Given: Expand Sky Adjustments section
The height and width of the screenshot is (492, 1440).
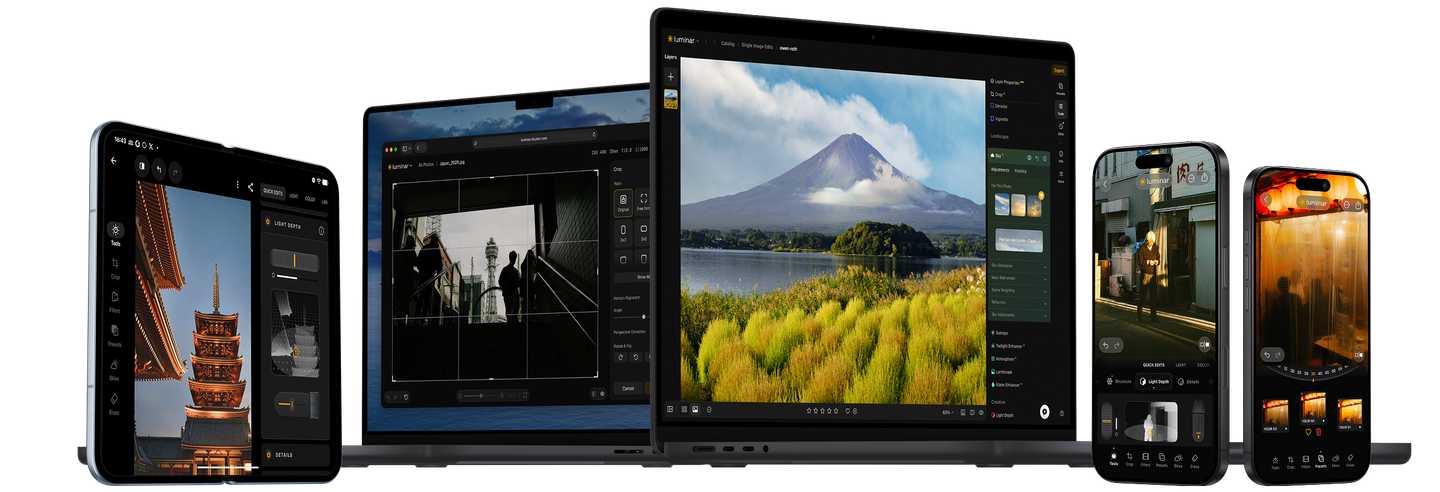Looking at the screenshot, I should (1018, 314).
